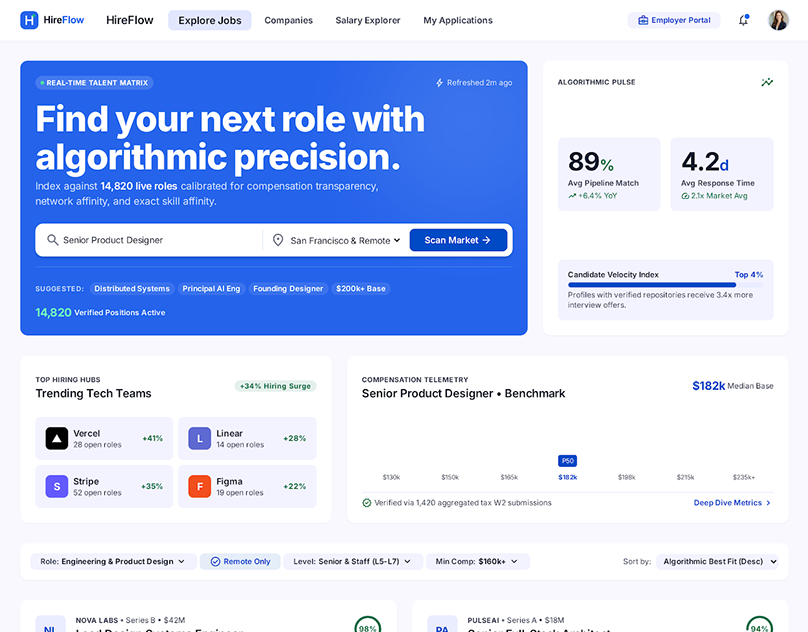Open the Employer Portal button

[674, 20]
